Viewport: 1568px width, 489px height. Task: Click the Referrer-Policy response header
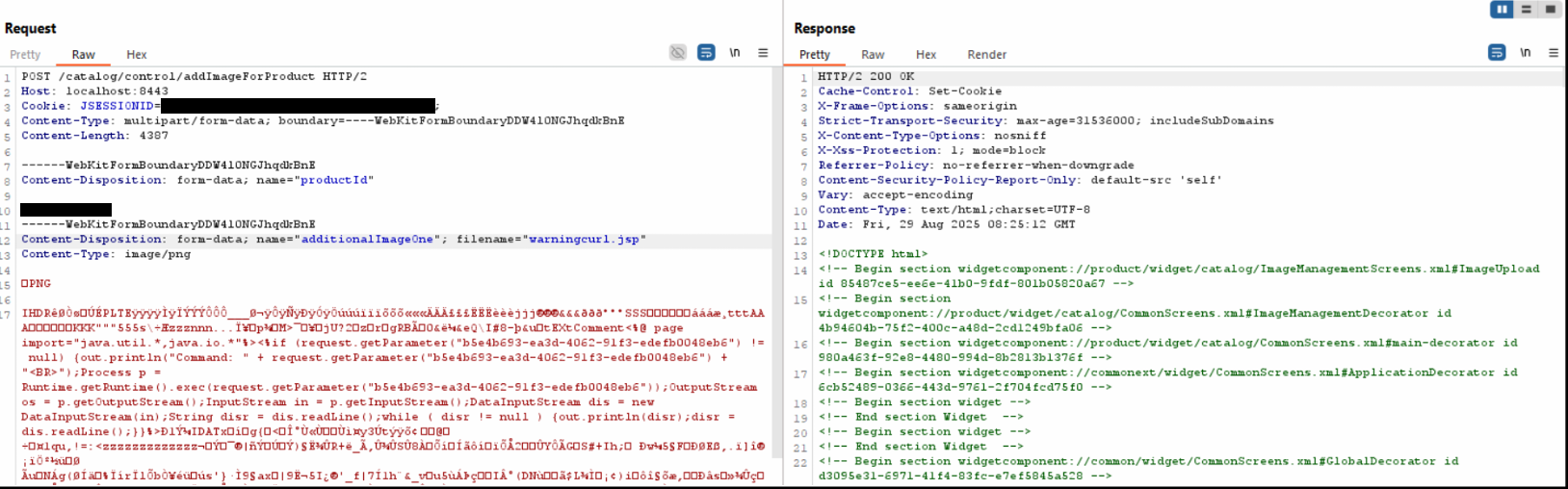tap(977, 166)
